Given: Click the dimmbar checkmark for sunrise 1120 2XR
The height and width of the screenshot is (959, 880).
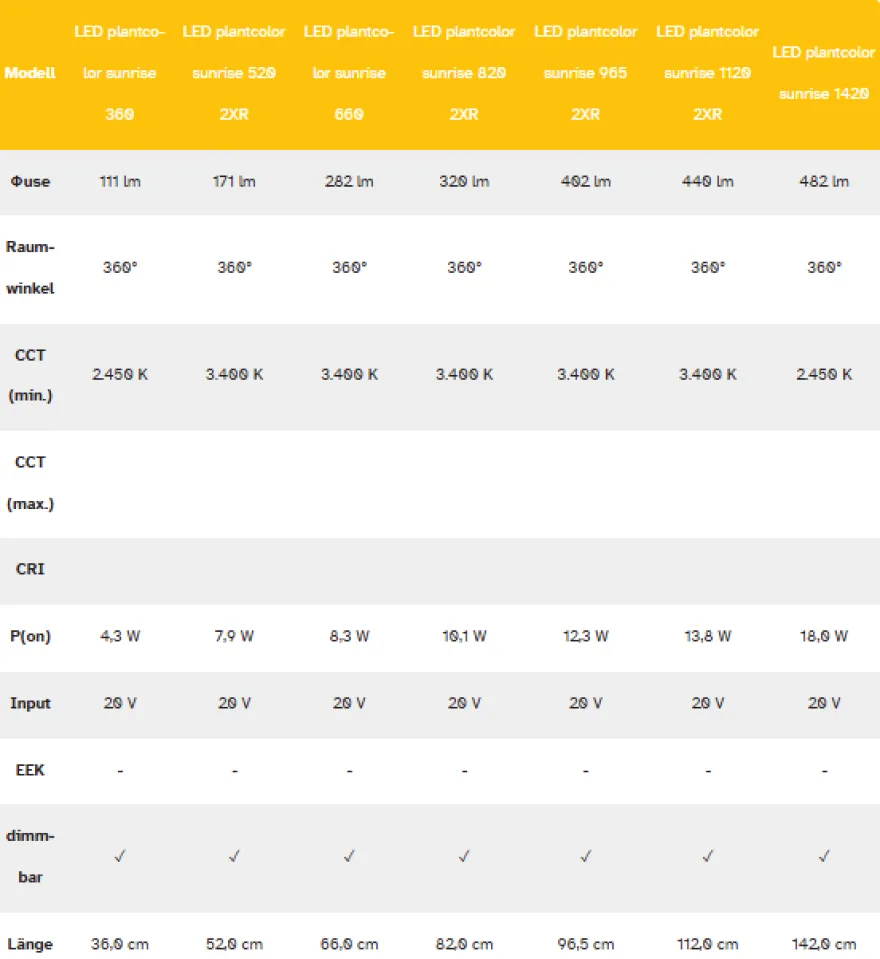Looking at the screenshot, I should 708,856.
